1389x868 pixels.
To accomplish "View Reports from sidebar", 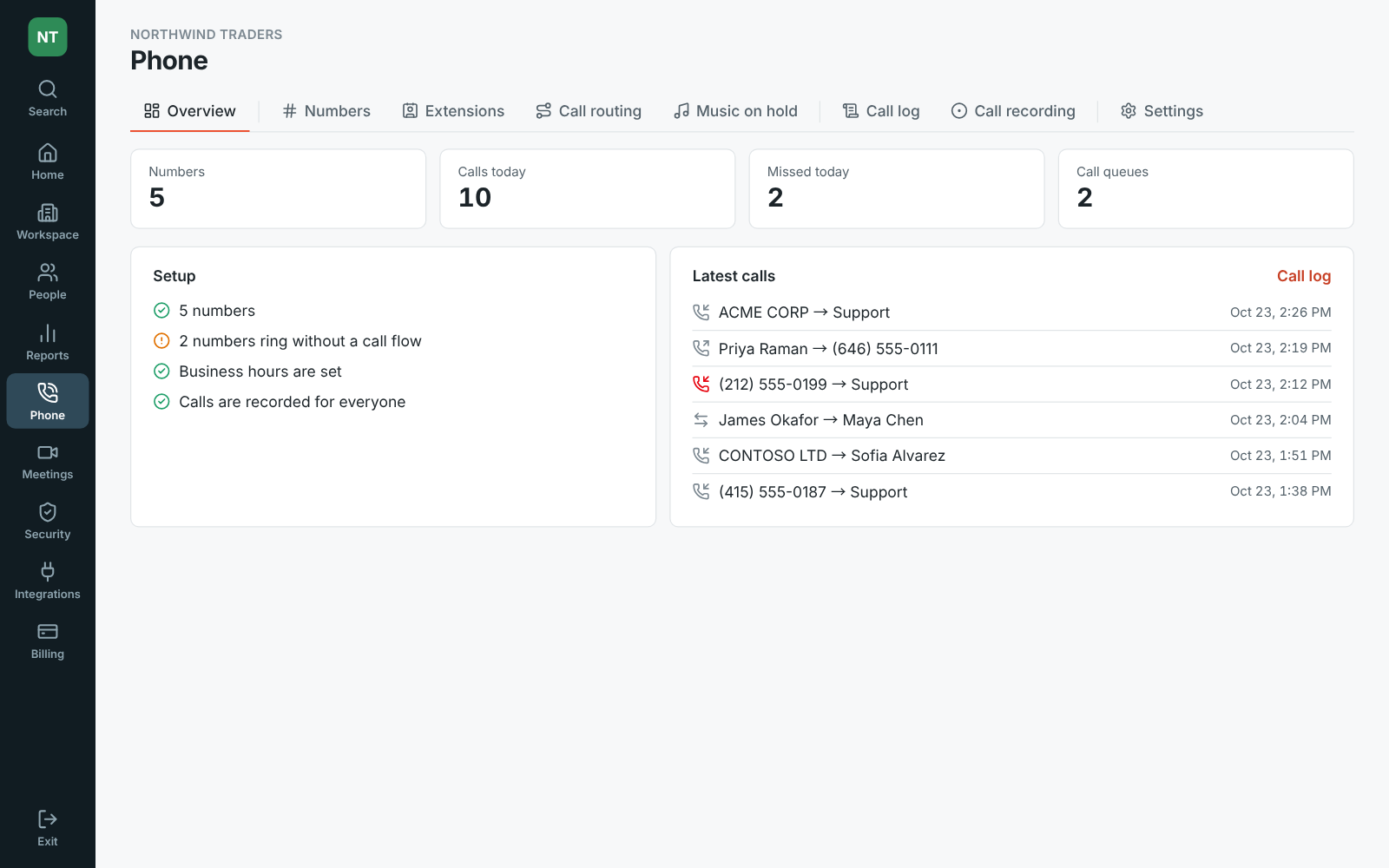I will coord(48,342).
